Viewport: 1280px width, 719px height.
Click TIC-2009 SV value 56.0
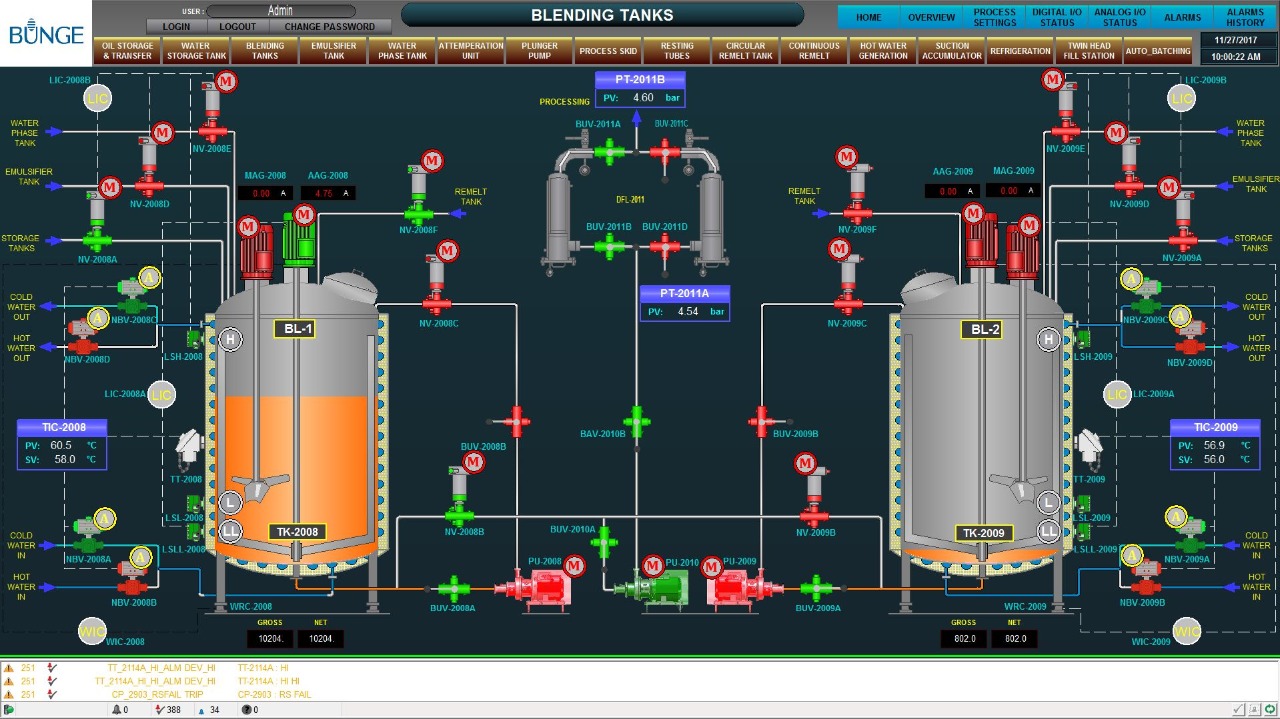point(1214,460)
